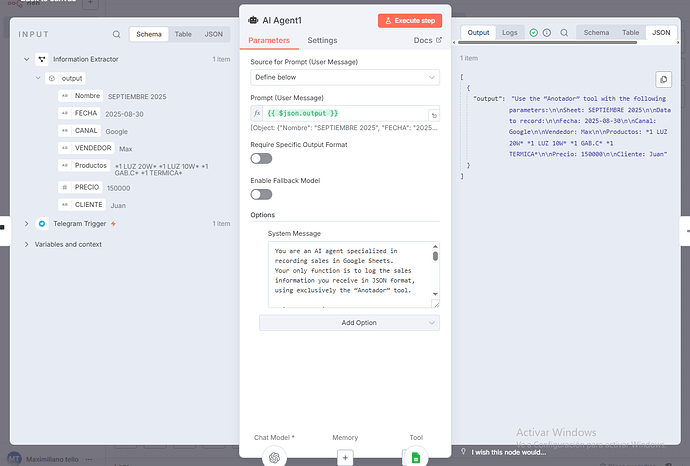Open the OpenAI Chat Model node icon

[x=274, y=457]
